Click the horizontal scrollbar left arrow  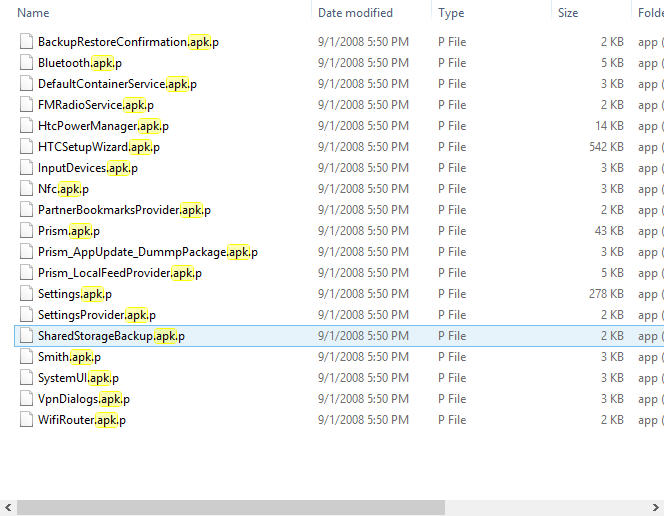[x=8, y=507]
